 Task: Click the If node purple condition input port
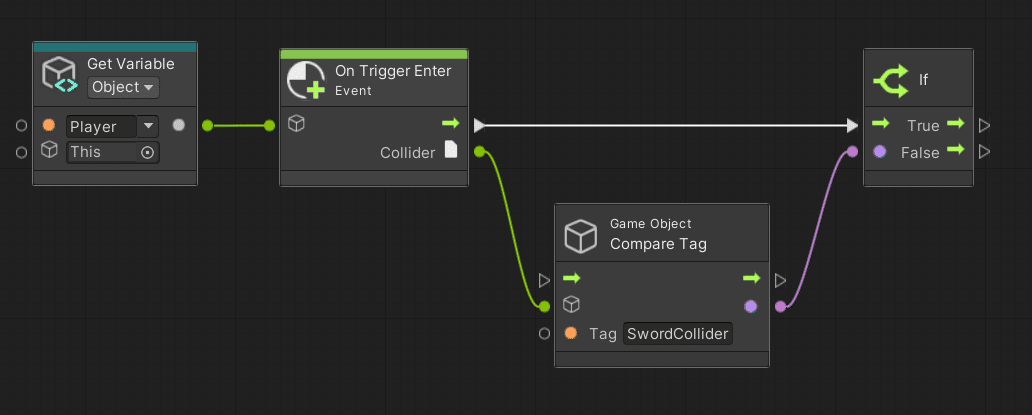point(879,152)
